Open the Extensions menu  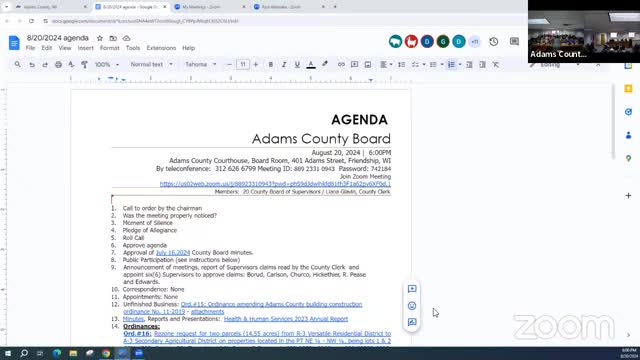tap(161, 48)
